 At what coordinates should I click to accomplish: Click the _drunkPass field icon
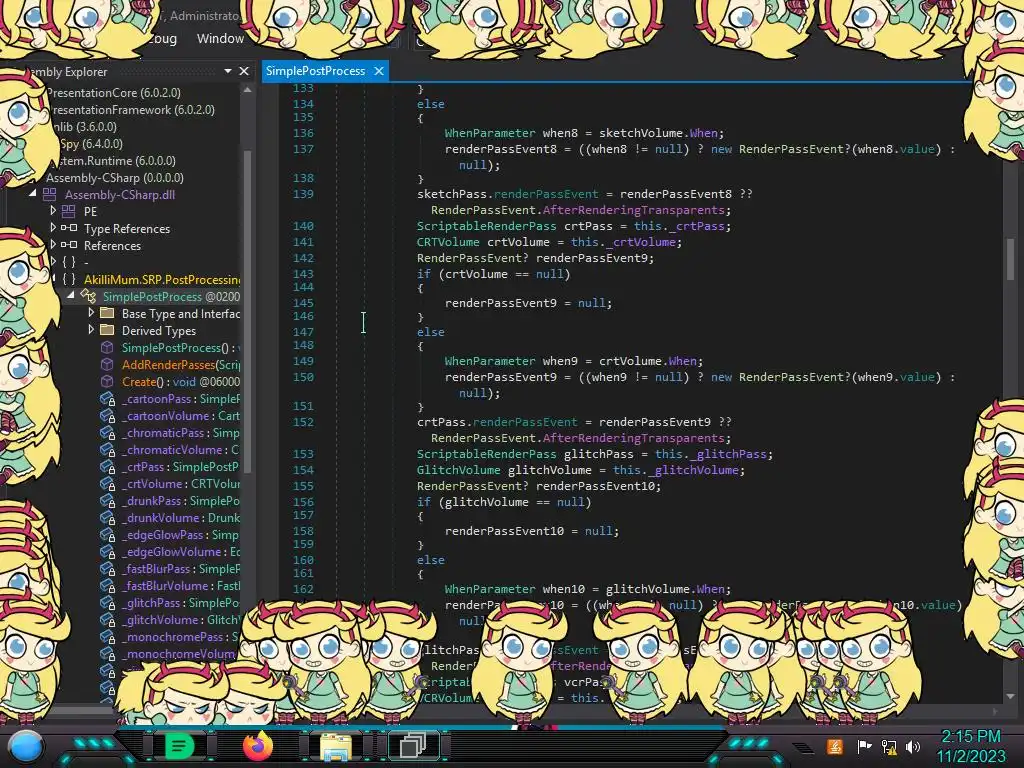pyautogui.click(x=107, y=501)
